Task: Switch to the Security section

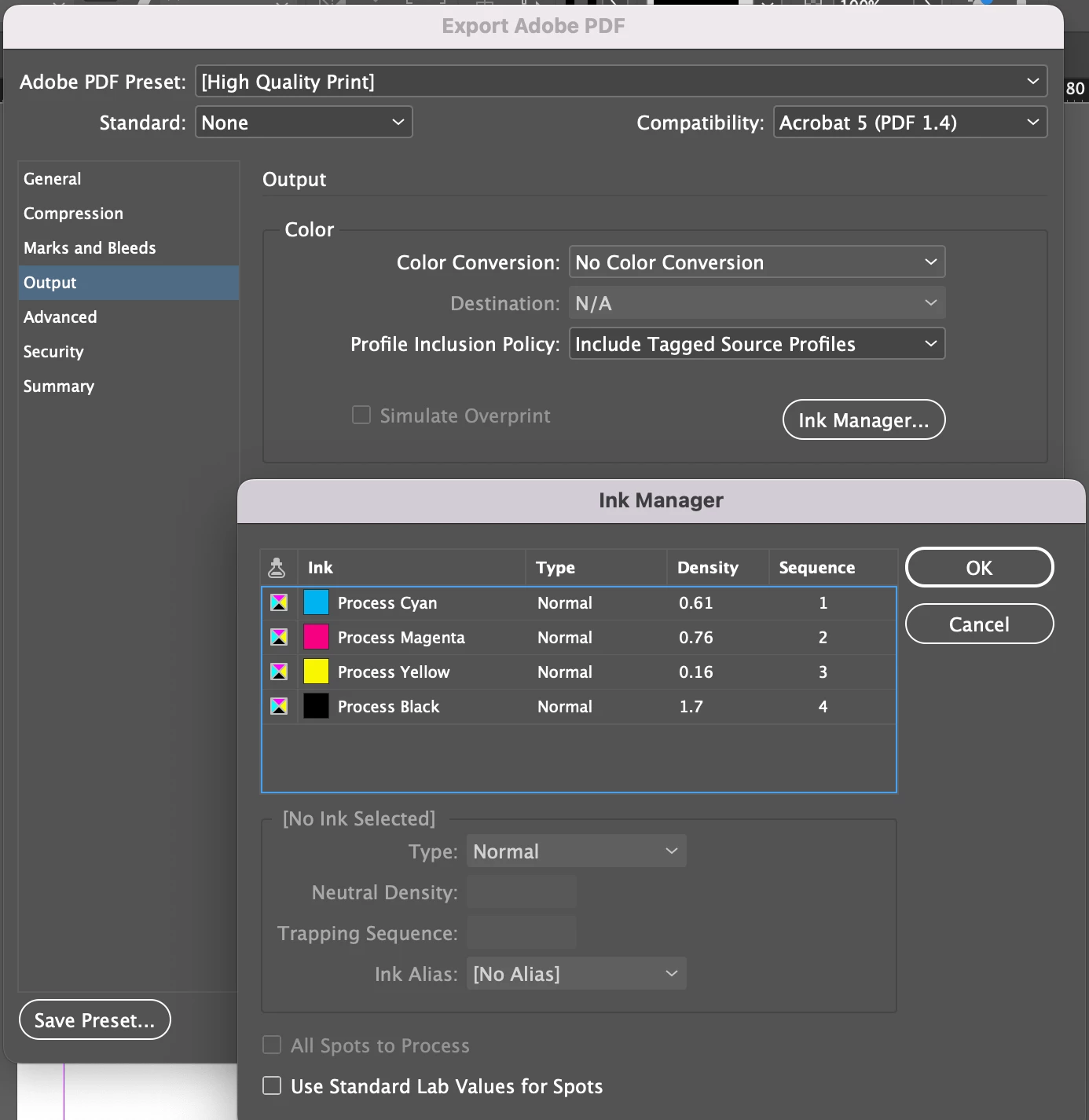Action: pos(129,351)
